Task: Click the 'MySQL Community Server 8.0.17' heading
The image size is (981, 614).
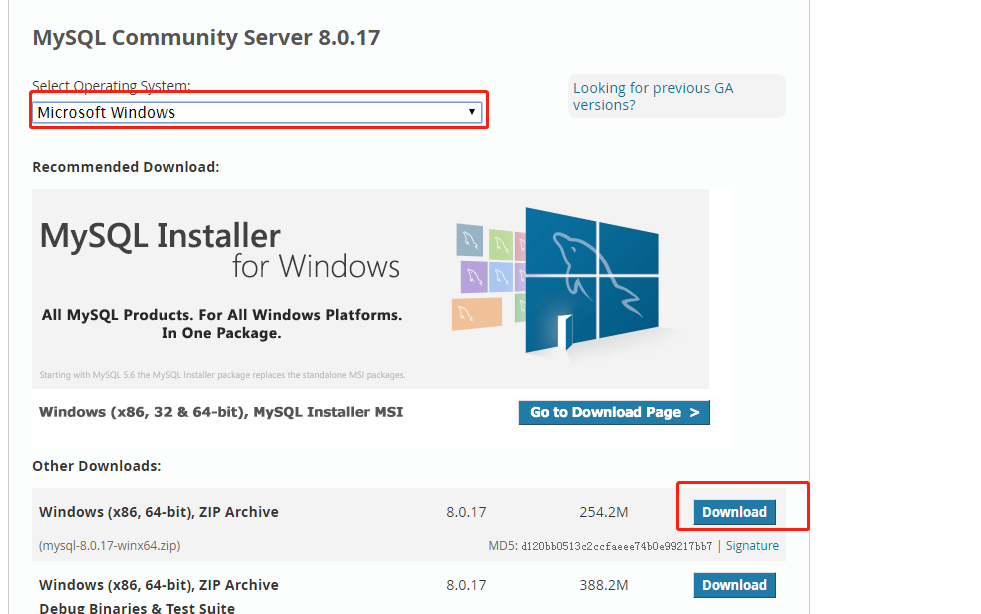Action: click(x=206, y=37)
